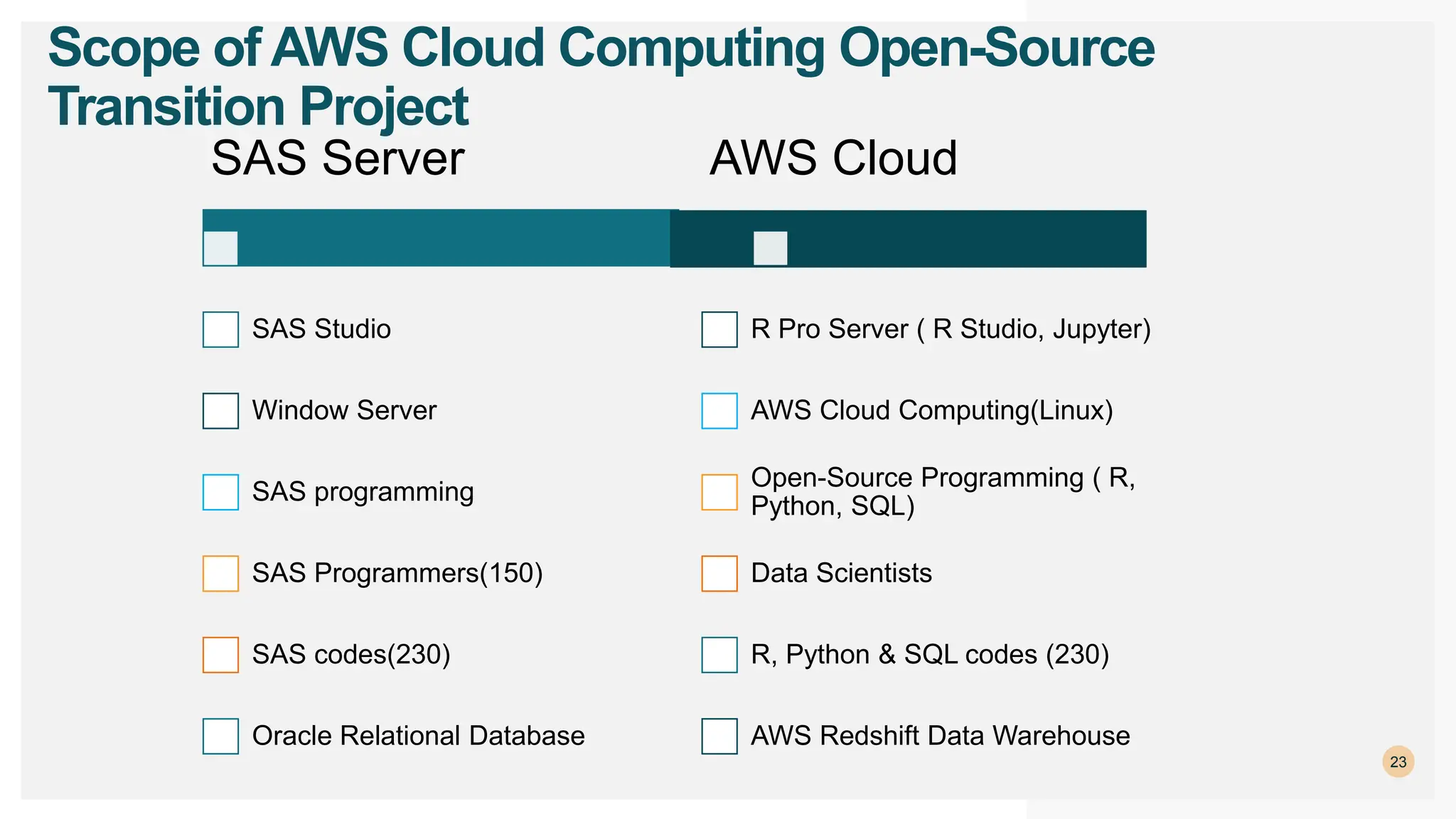Click the checkbox beside Data Scientists
The image size is (1456, 819).
pos(719,574)
